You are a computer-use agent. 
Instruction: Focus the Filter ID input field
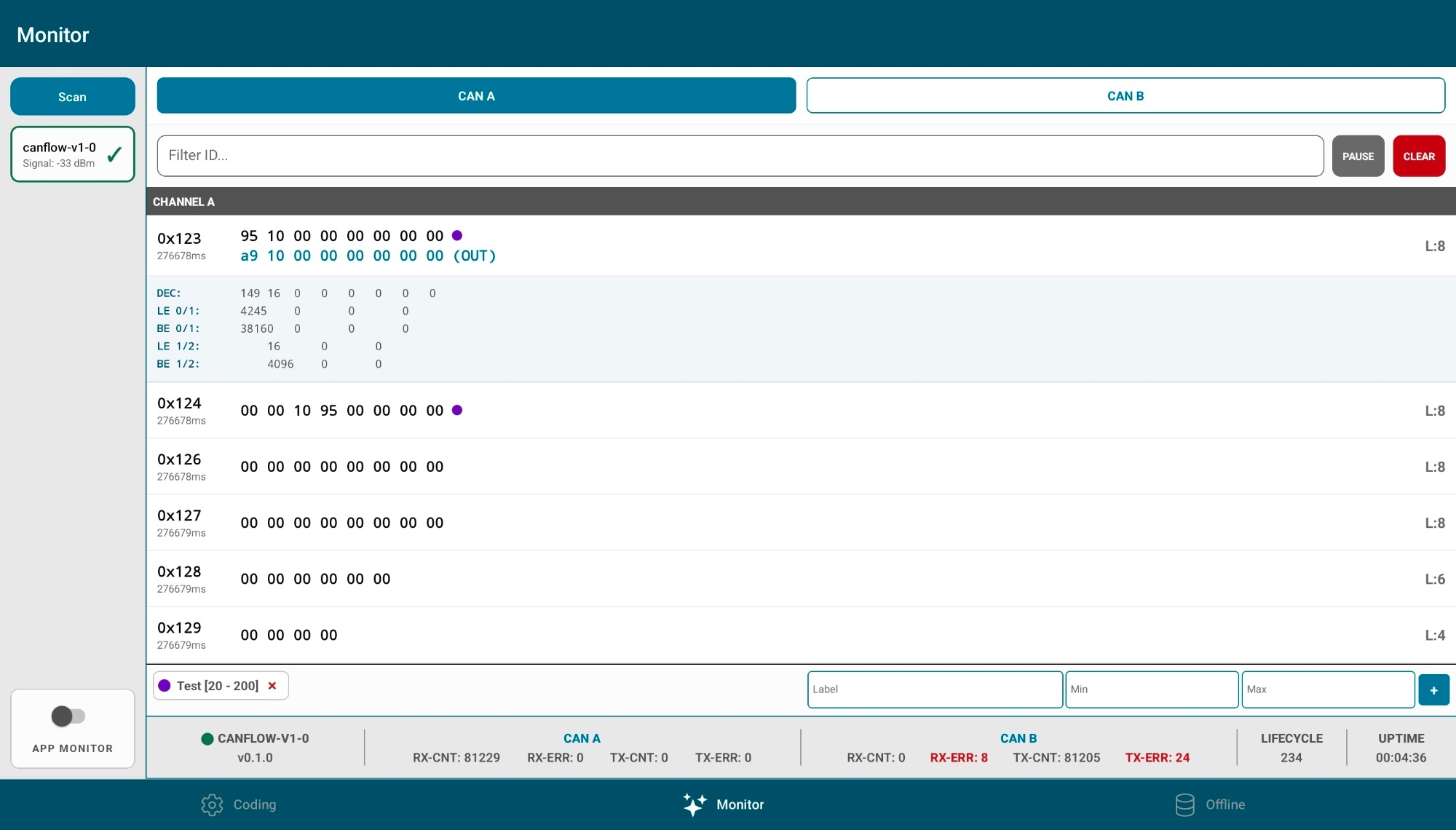[740, 156]
